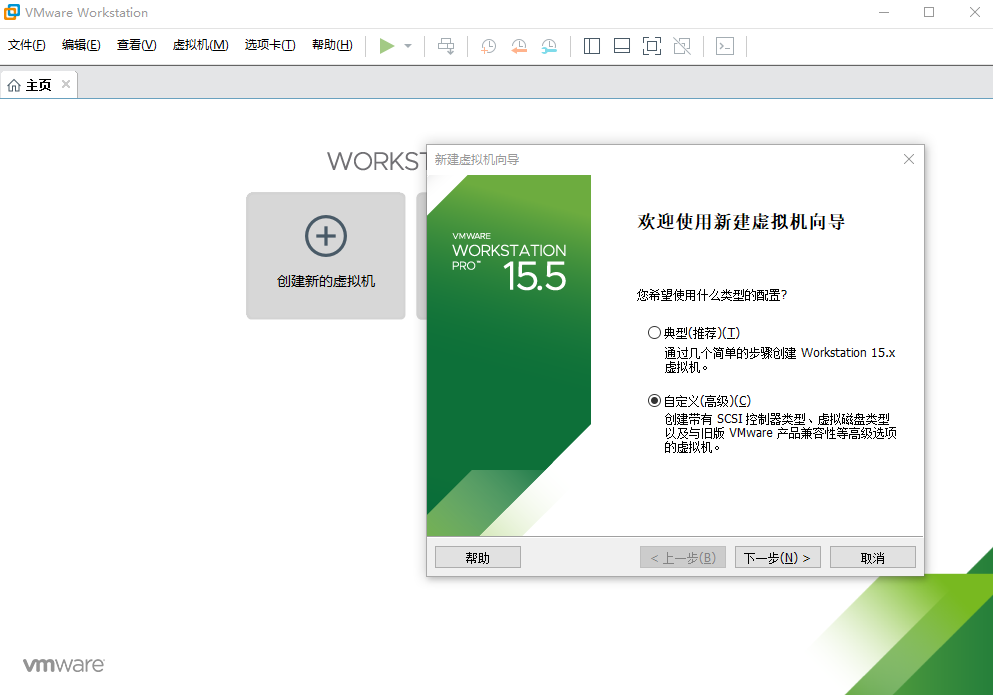Switch to the 主页 tab

tap(39, 85)
